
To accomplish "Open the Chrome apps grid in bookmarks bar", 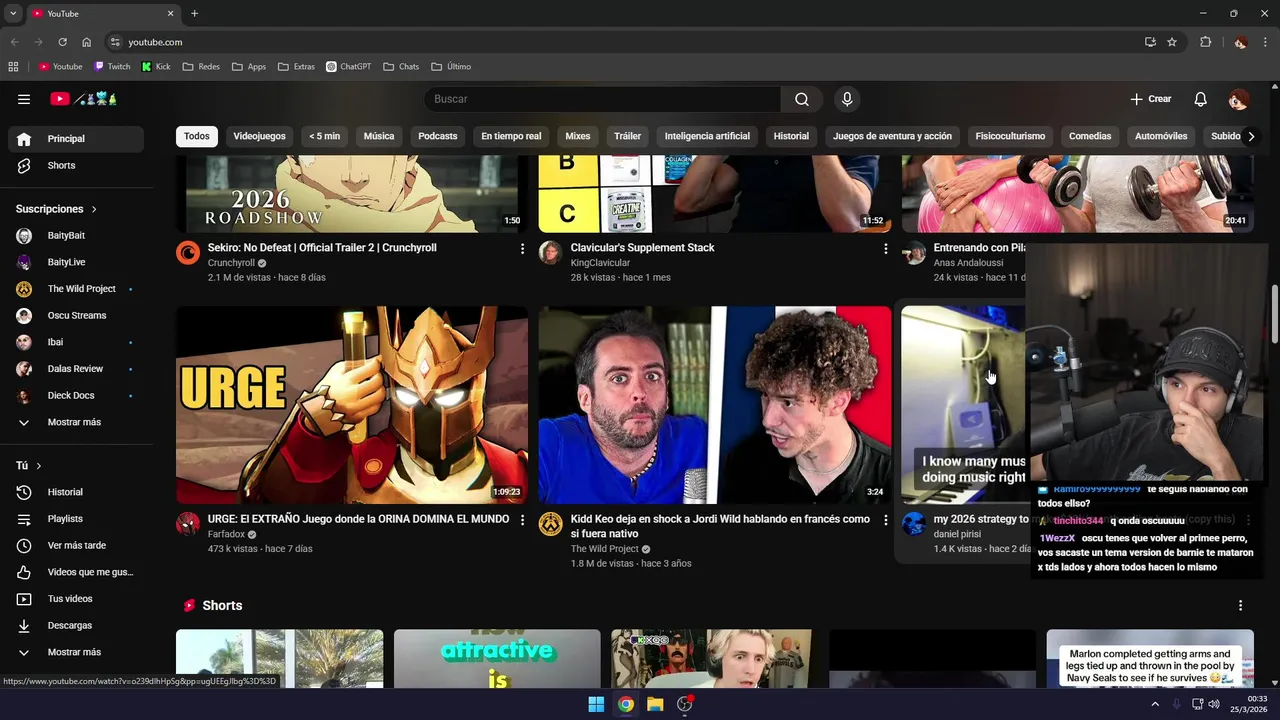I will coord(13,67).
